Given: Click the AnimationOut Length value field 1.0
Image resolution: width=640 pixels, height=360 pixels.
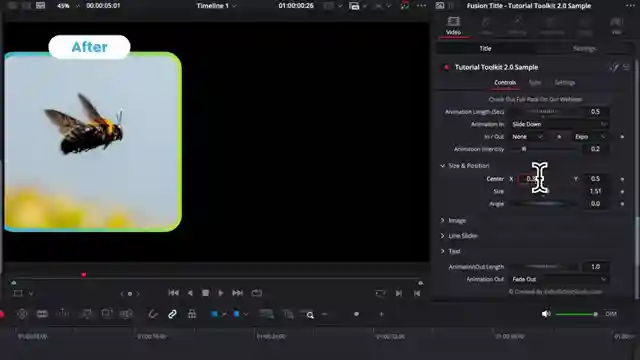Looking at the screenshot, I should 596,267.
